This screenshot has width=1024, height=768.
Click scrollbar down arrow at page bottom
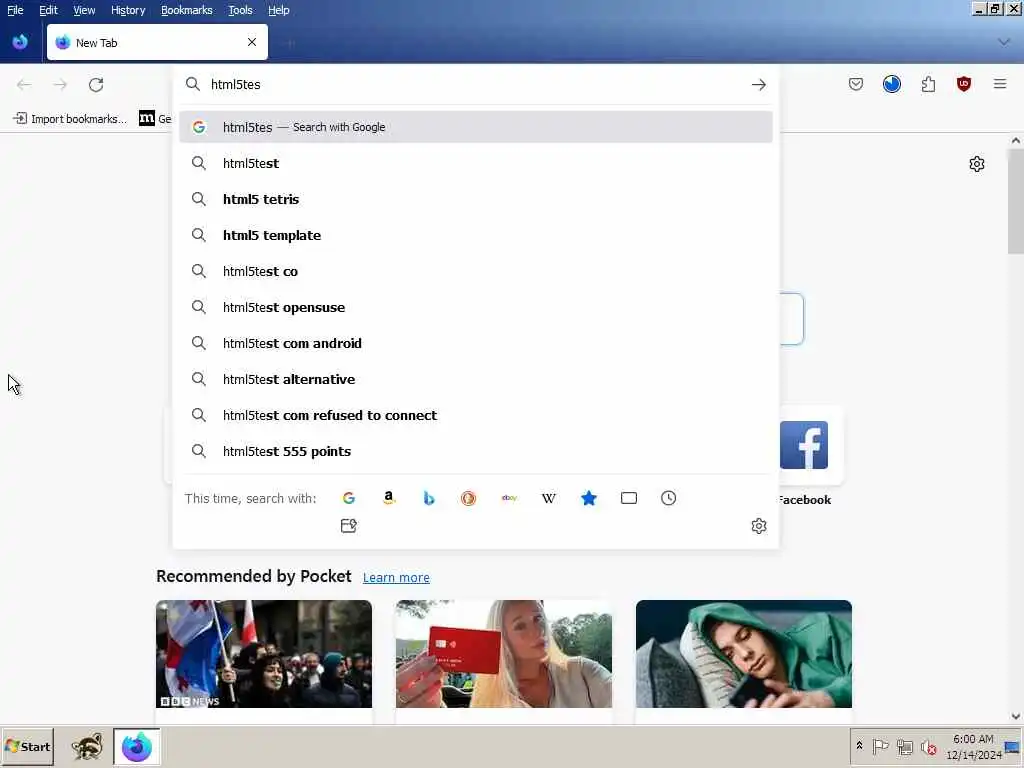click(1016, 716)
